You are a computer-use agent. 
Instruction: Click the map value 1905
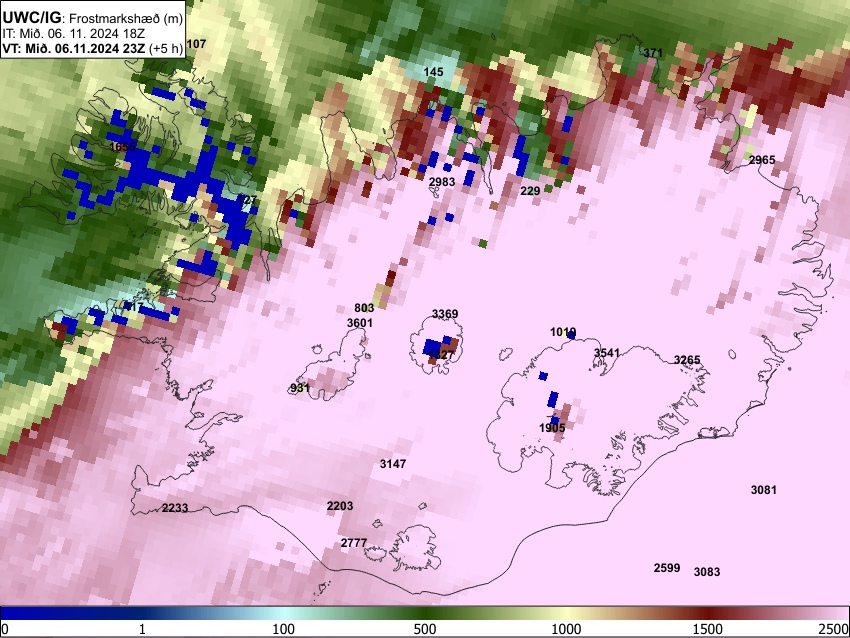coord(552,428)
